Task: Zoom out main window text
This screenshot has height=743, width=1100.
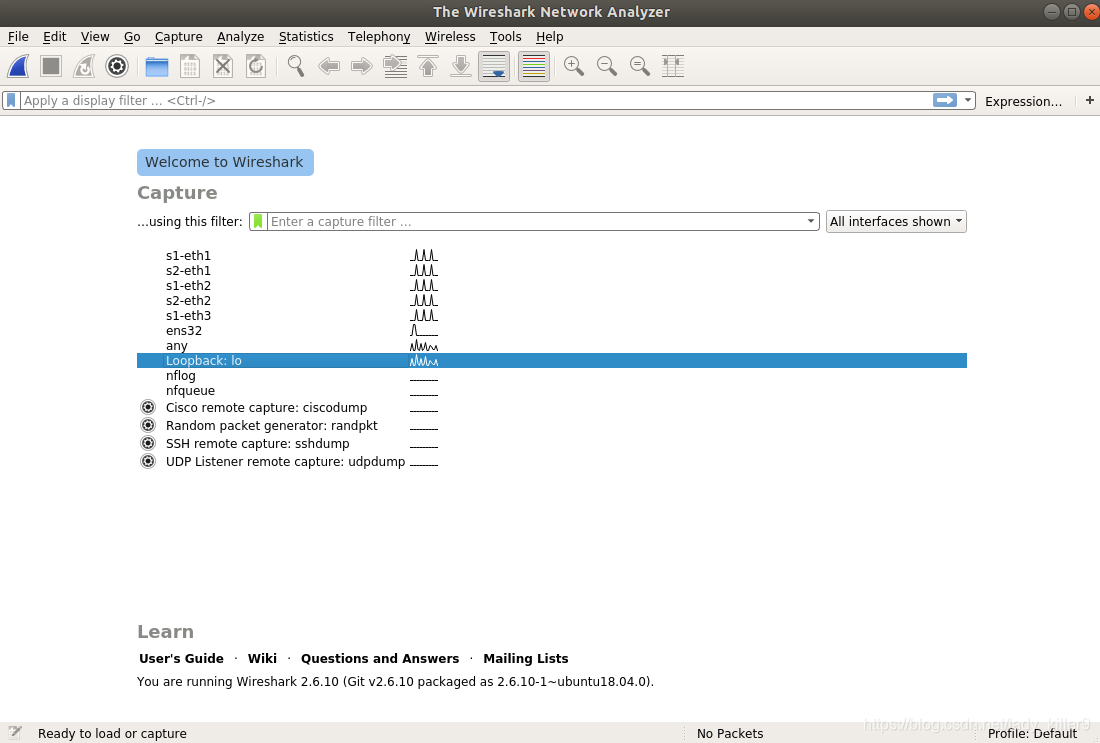Action: point(607,66)
